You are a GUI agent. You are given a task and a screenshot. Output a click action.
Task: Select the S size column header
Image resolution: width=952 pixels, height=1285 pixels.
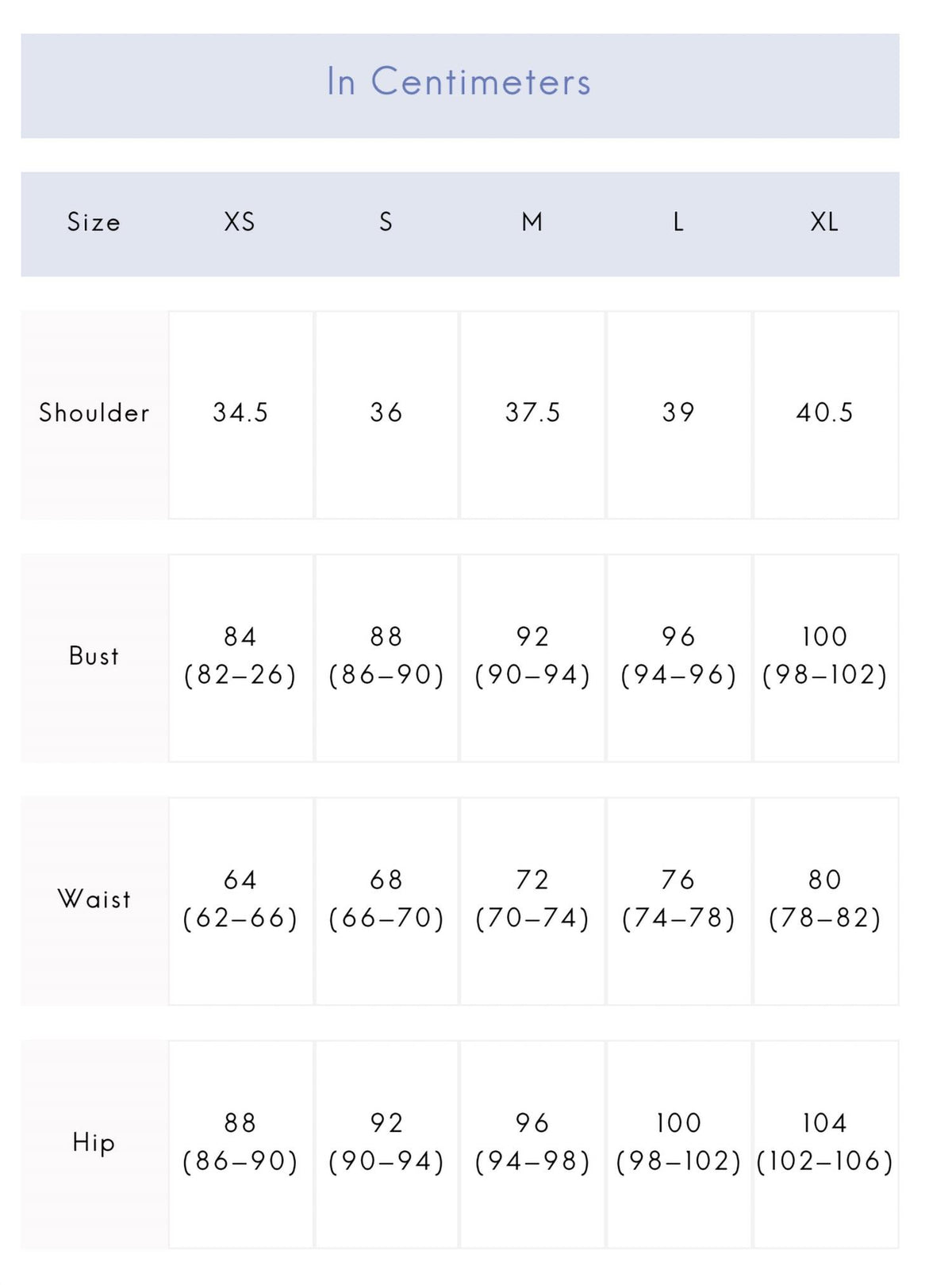386,222
